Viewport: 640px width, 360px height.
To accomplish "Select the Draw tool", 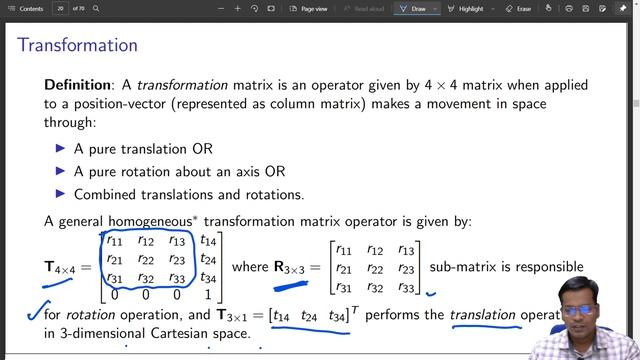I will [413, 9].
